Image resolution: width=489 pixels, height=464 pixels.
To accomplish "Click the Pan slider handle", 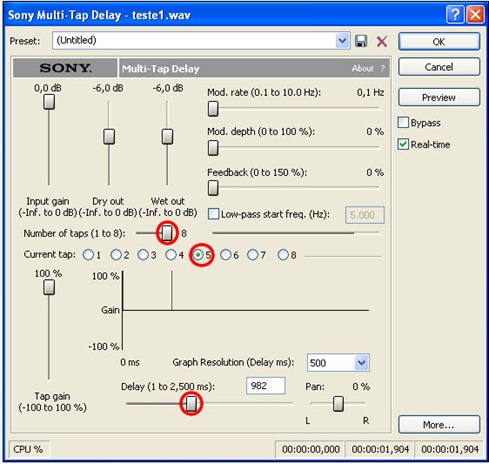I will 338,404.
